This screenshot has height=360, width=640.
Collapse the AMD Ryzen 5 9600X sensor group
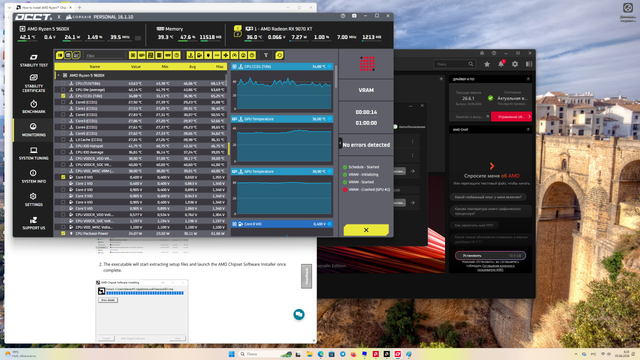pyautogui.click(x=58, y=76)
